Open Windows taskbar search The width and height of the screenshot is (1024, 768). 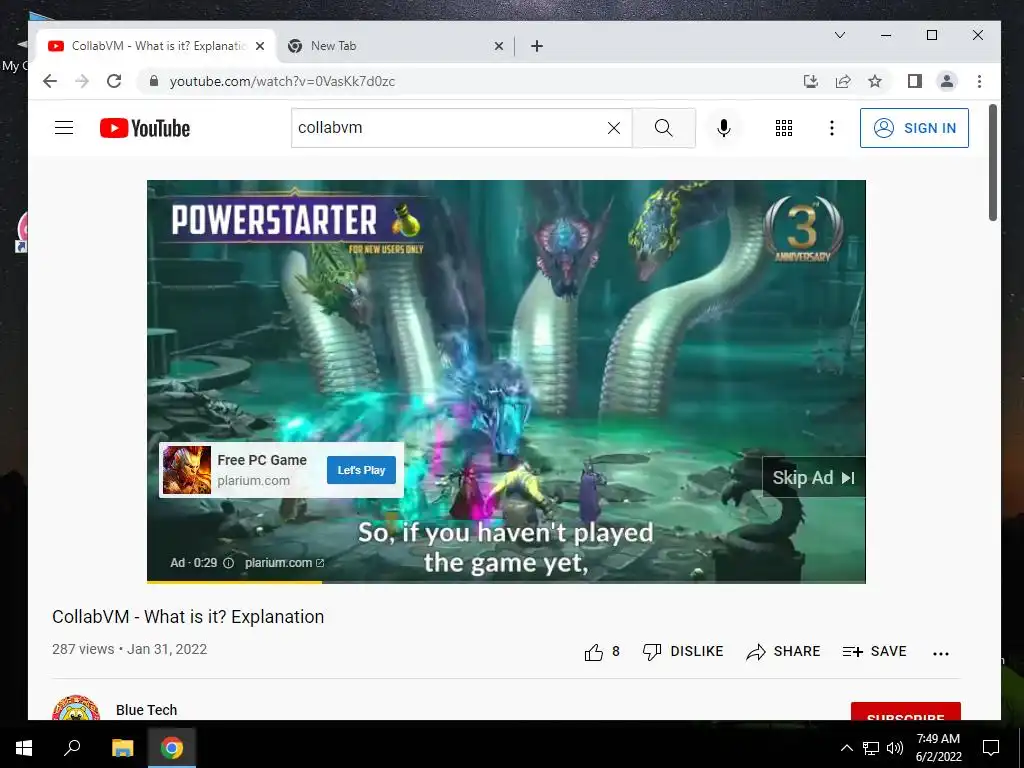click(x=72, y=748)
